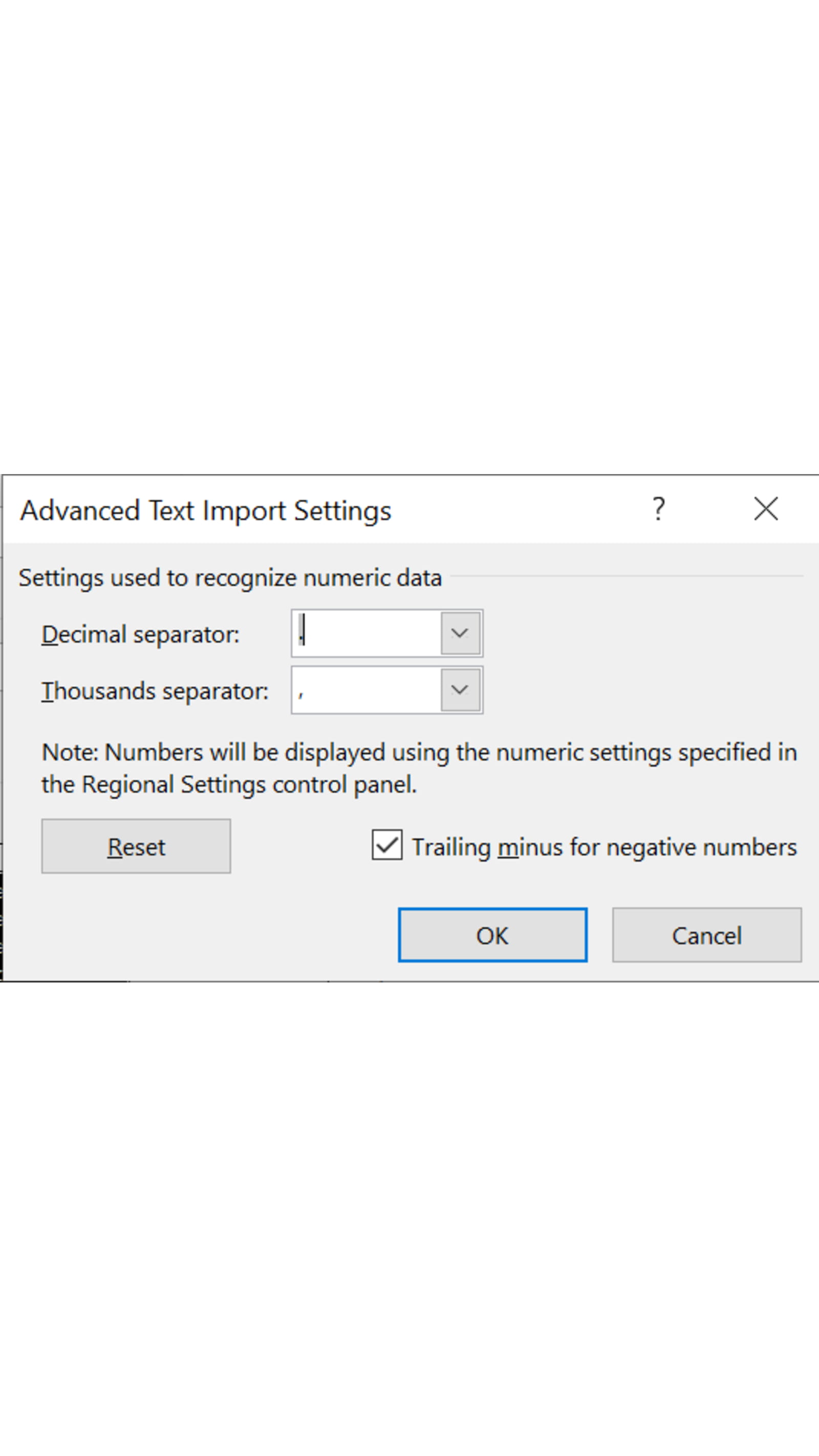The width and height of the screenshot is (819, 1456).
Task: Expand the Thousands separator combo box
Action: coord(460,690)
